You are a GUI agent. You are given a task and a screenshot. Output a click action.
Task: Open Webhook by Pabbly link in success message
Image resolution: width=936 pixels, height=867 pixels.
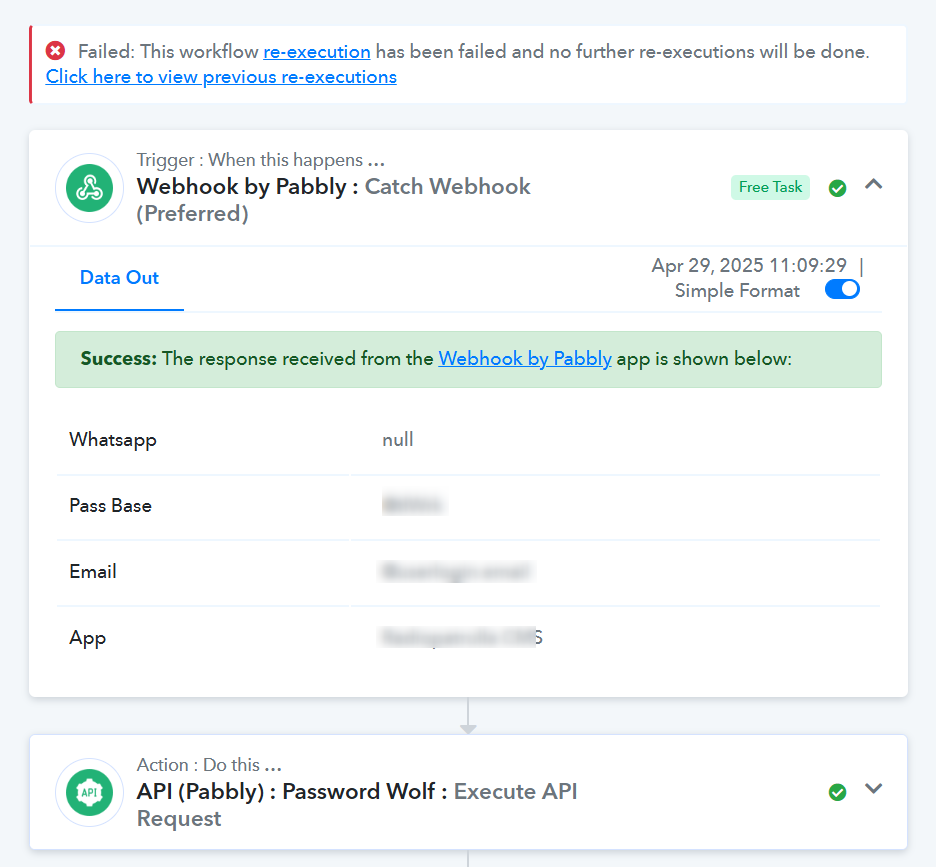525,358
